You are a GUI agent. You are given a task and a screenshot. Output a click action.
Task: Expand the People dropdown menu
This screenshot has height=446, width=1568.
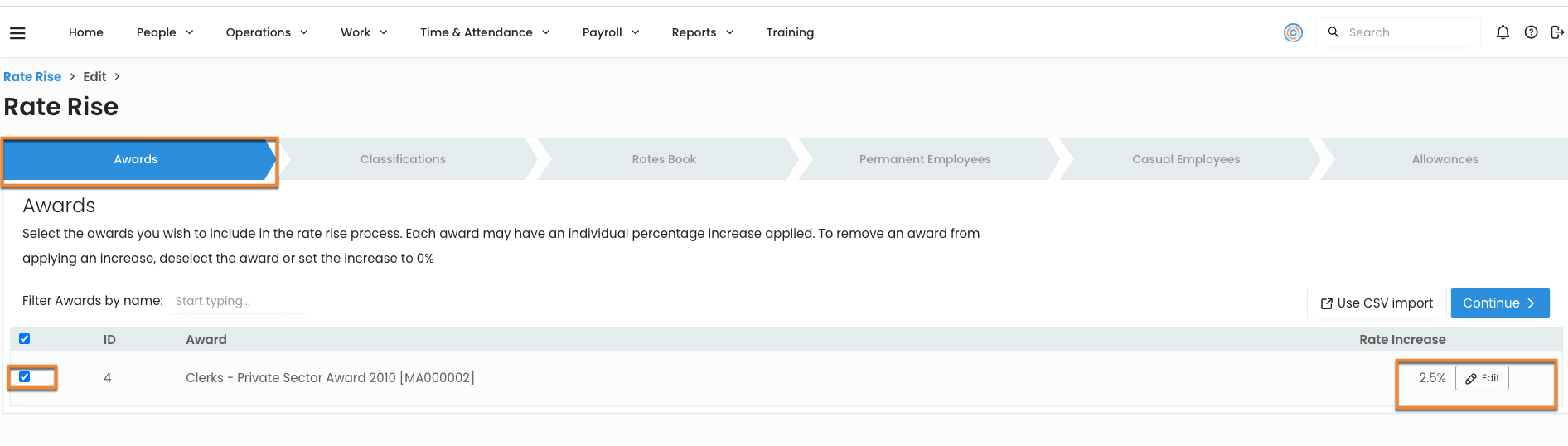165,32
